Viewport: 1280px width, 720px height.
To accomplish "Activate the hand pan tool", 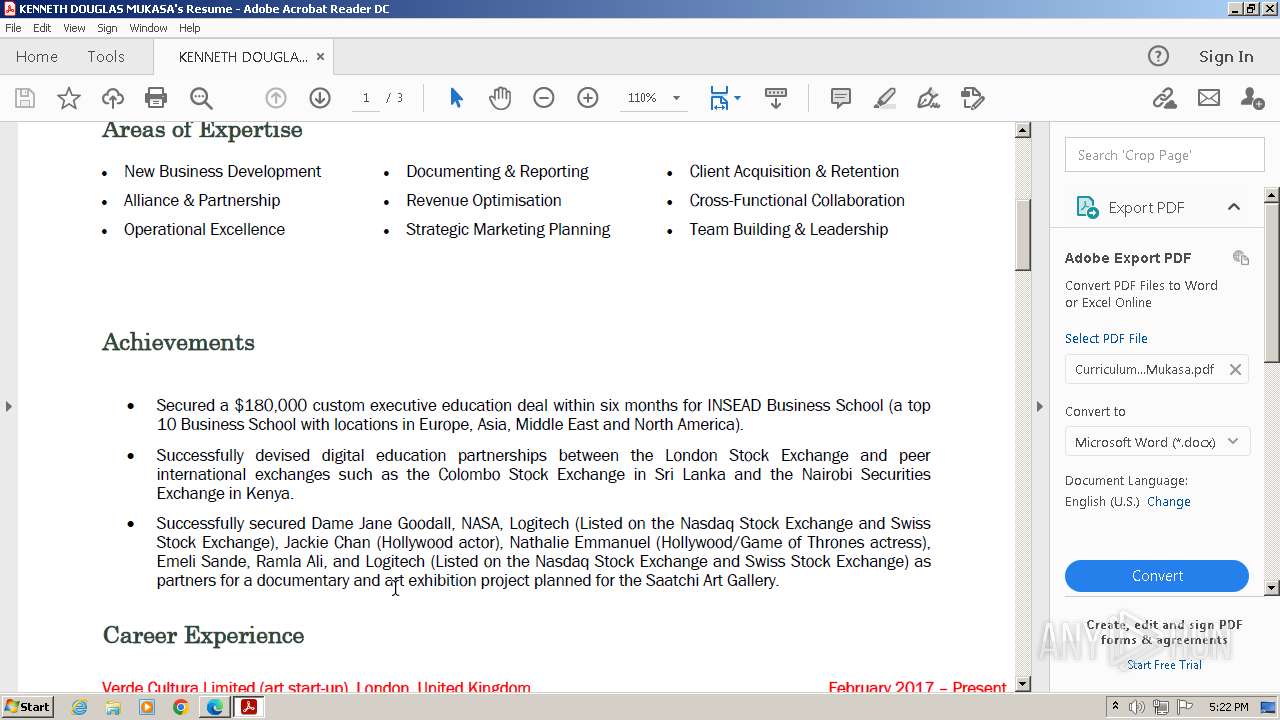I will [x=500, y=98].
